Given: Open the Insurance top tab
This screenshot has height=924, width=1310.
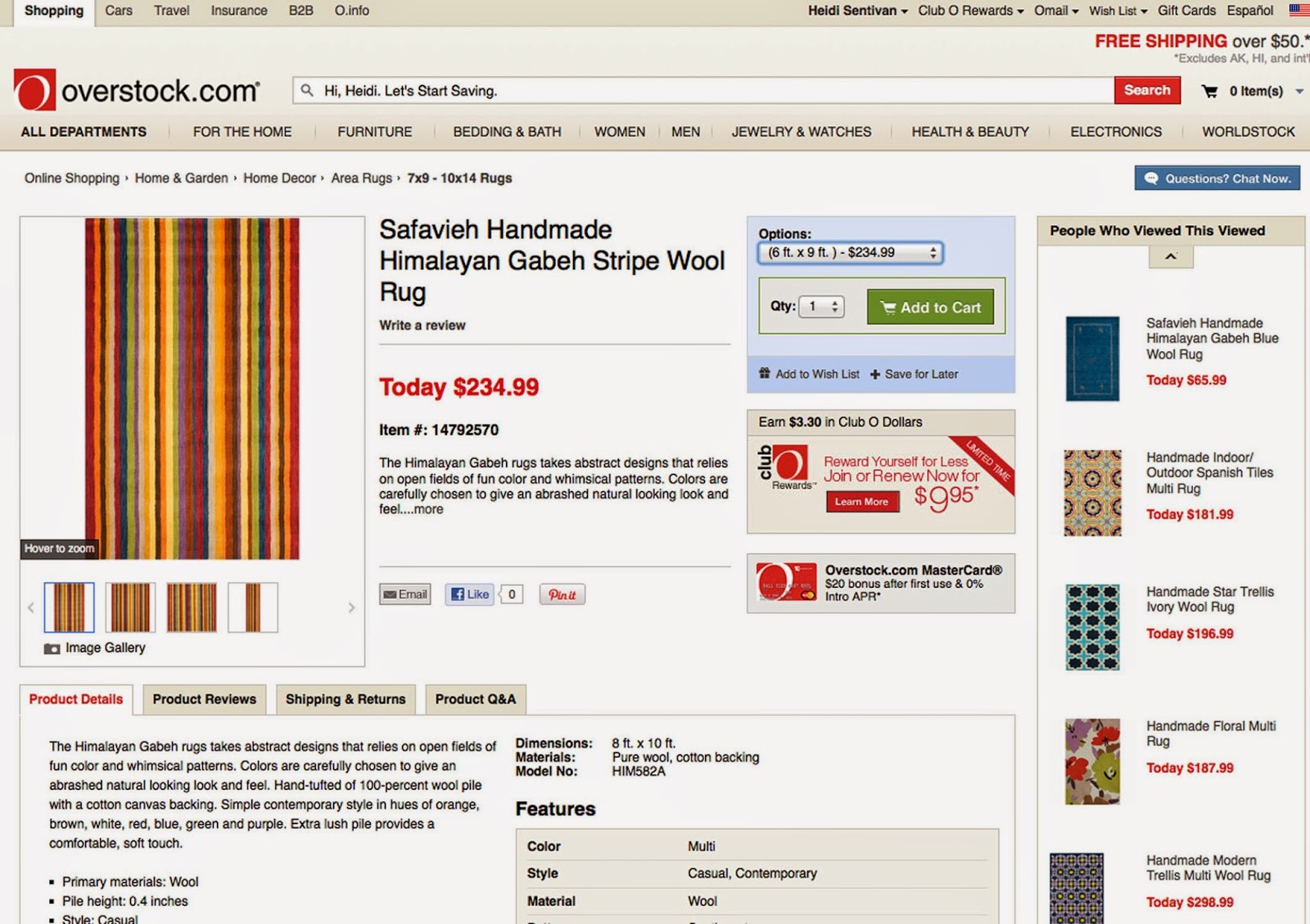Looking at the screenshot, I should point(239,11).
